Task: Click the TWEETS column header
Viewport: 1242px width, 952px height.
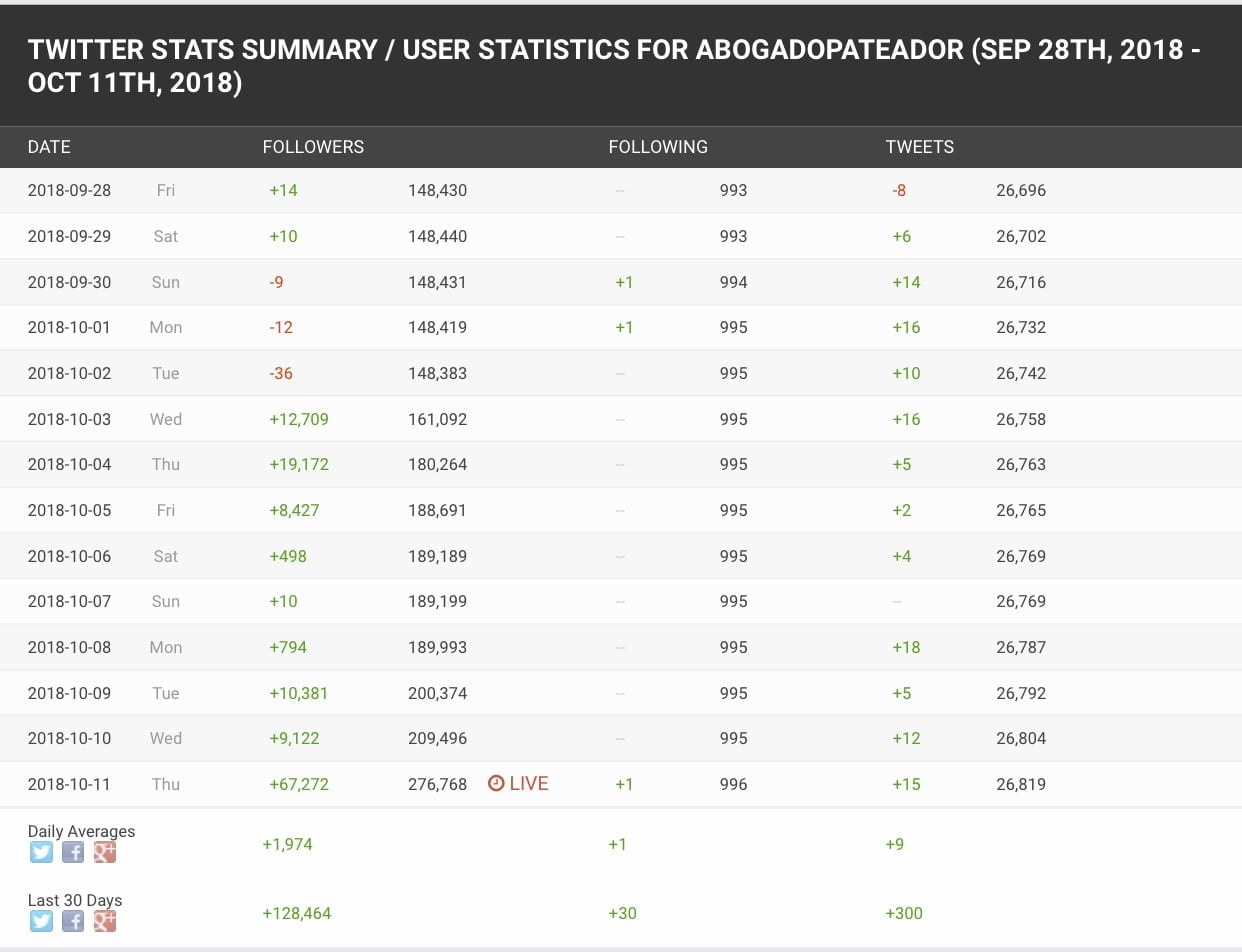Action: [920, 147]
